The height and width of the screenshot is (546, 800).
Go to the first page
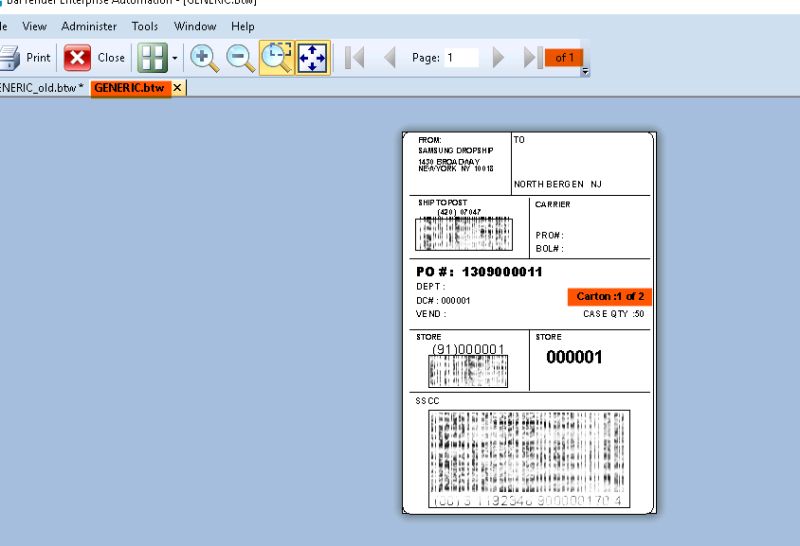coord(355,58)
